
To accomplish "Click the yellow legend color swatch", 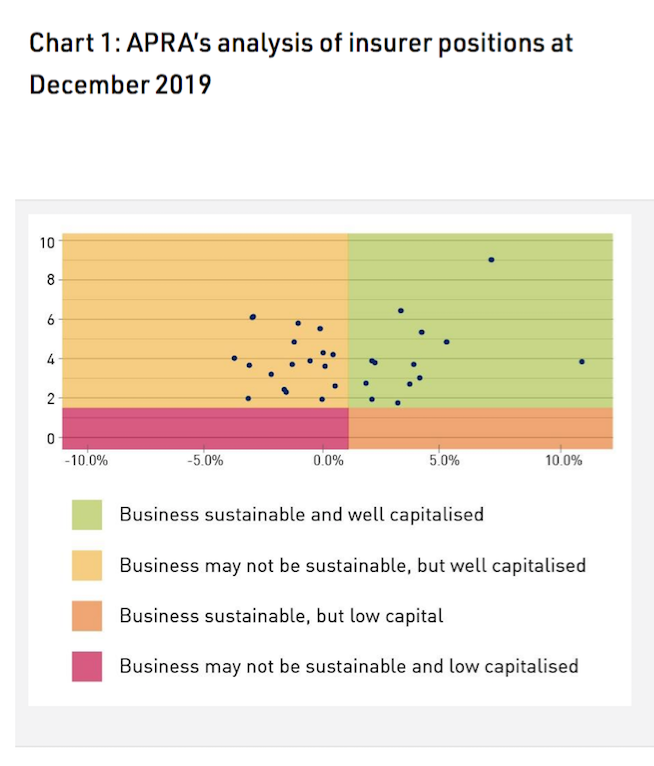I will pyautogui.click(x=87, y=565).
